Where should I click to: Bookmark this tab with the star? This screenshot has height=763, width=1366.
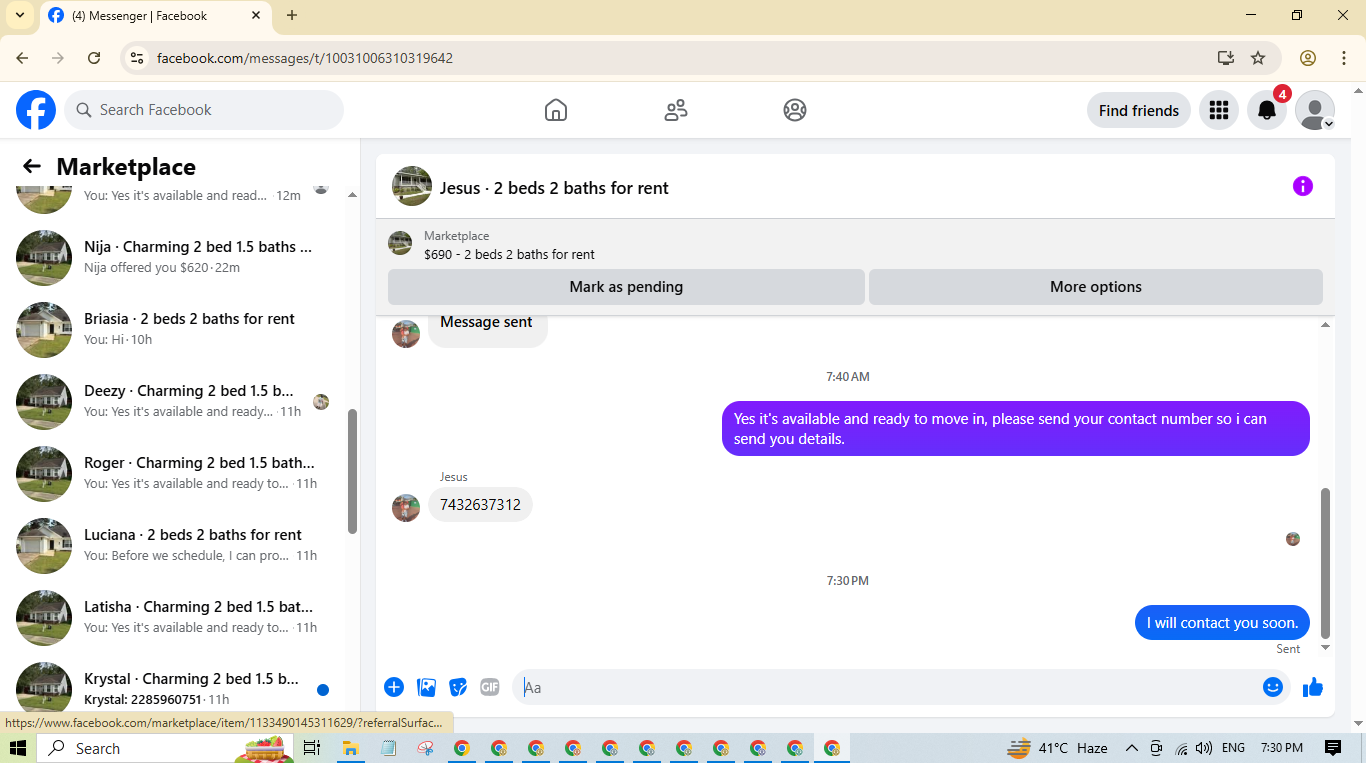click(1258, 58)
